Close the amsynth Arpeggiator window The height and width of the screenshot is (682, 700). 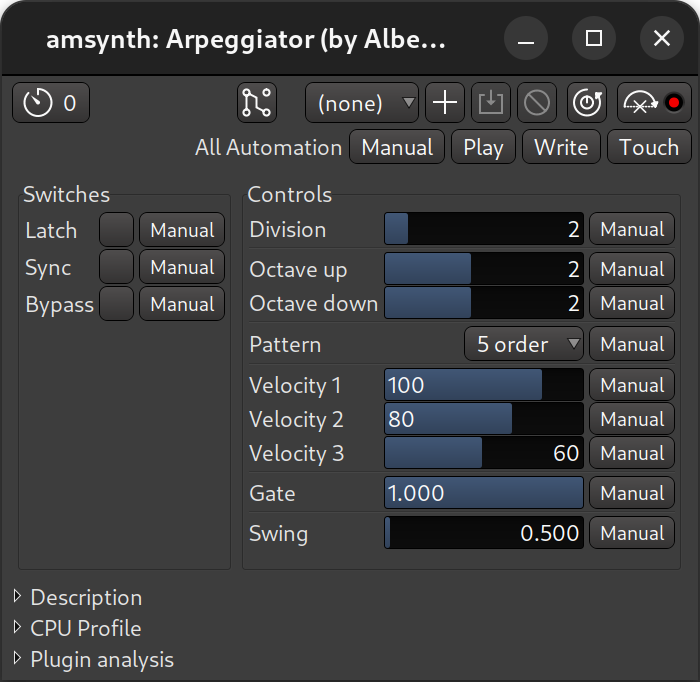[x=662, y=38]
